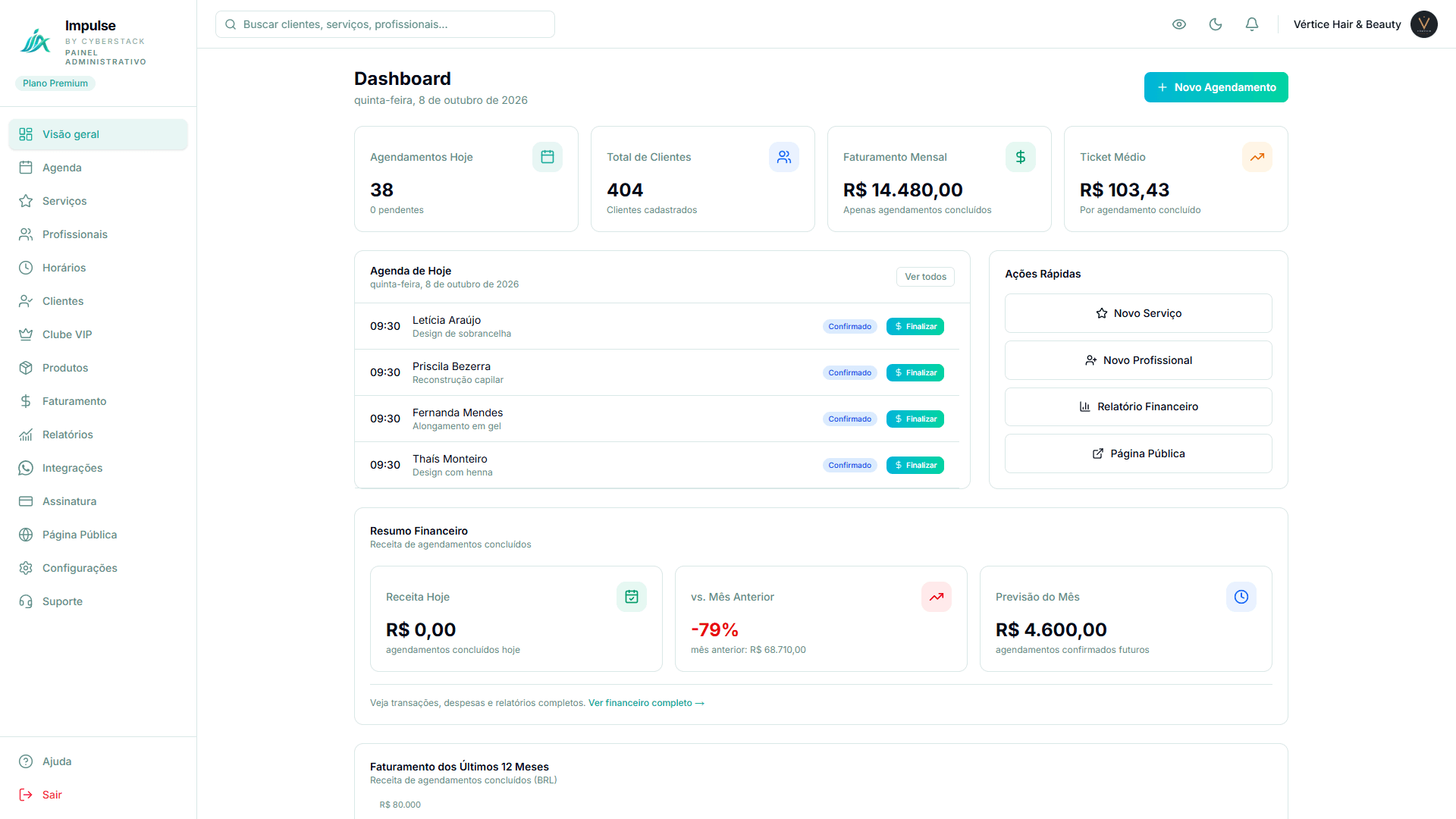The height and width of the screenshot is (819, 1456).
Task: Select Horários in sidebar
Action: [x=98, y=268]
